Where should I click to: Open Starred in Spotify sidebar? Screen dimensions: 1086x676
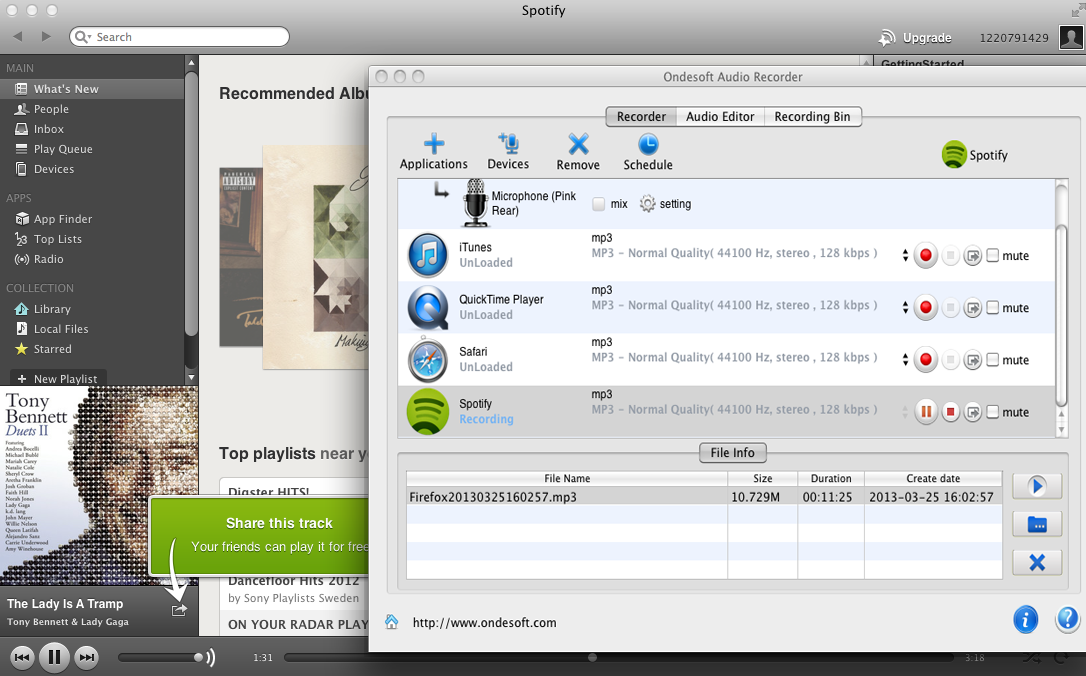[92, 349]
